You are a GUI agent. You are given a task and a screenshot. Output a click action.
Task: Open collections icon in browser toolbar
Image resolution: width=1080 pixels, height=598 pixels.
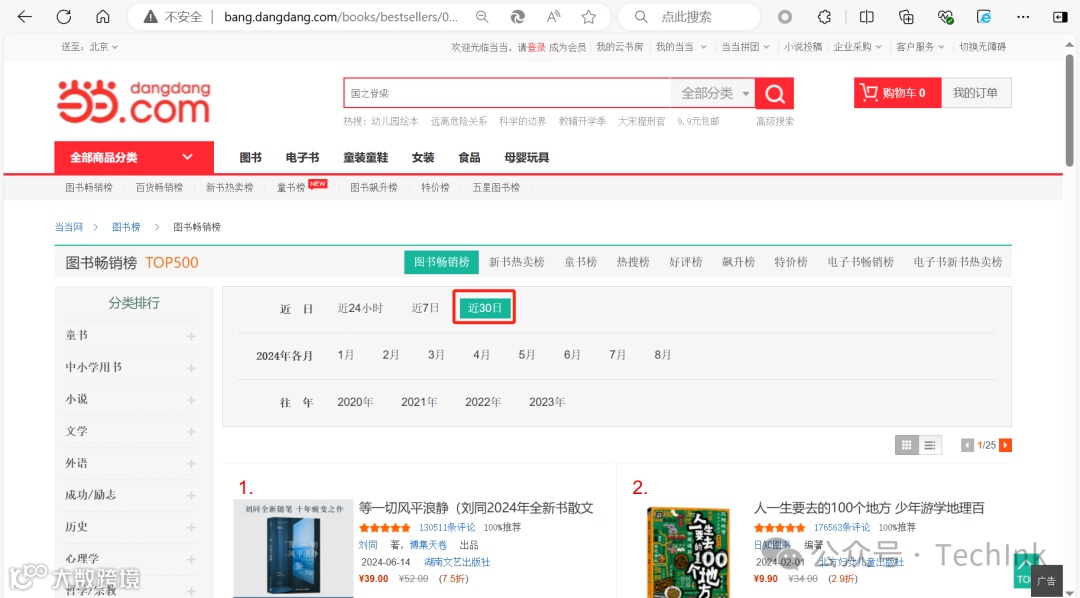pos(906,17)
